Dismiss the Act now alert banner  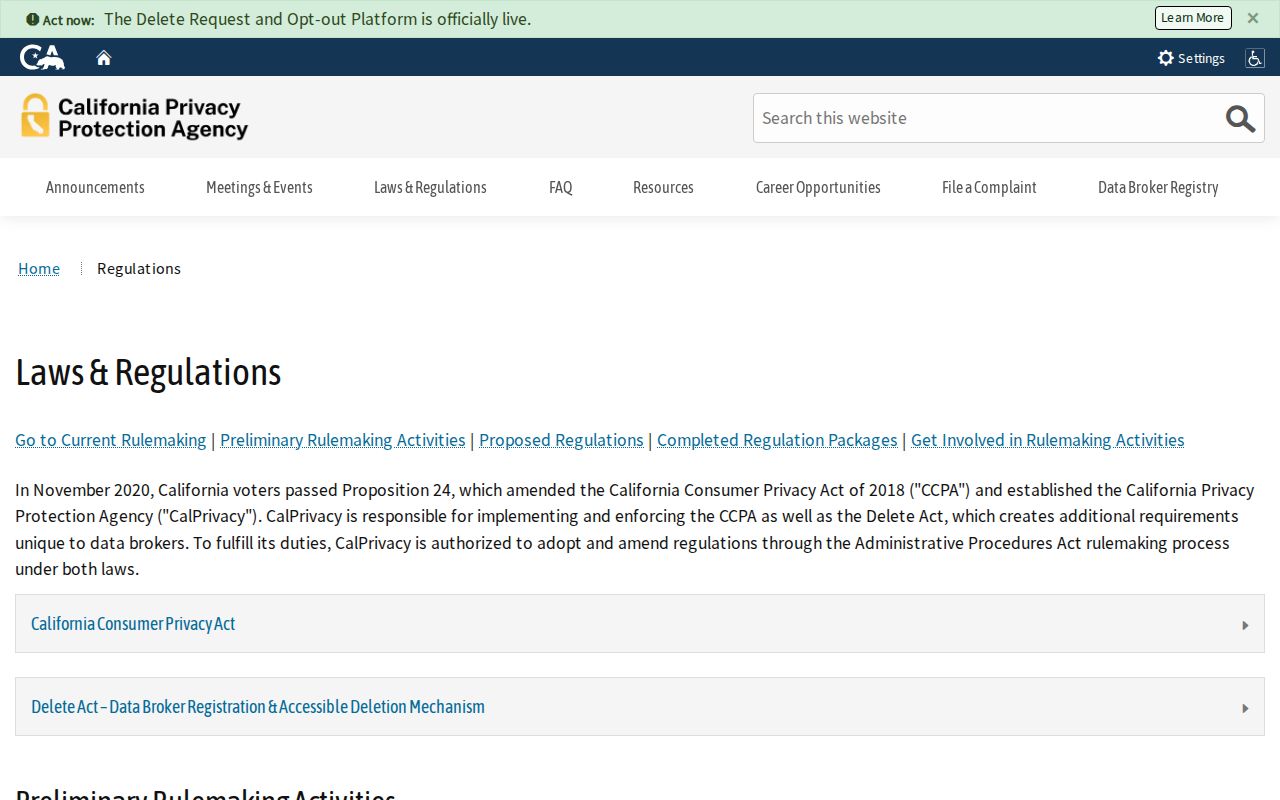[1253, 18]
